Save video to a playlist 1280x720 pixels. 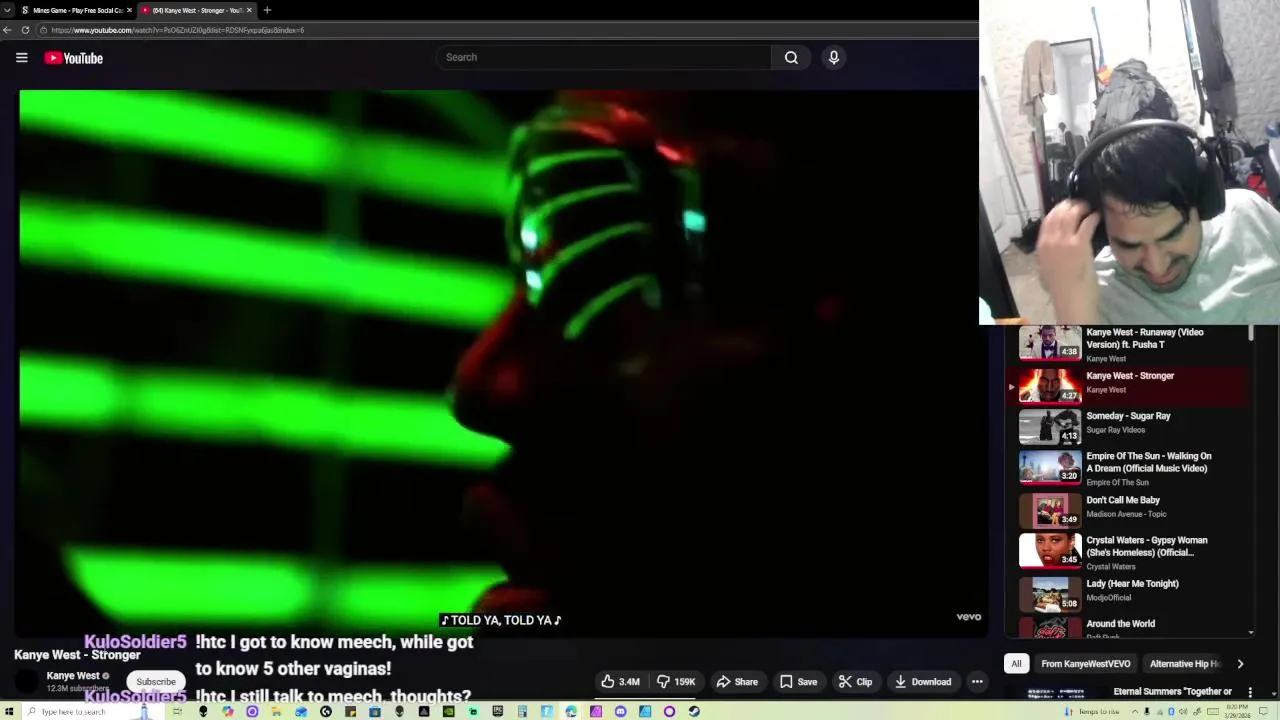(798, 682)
